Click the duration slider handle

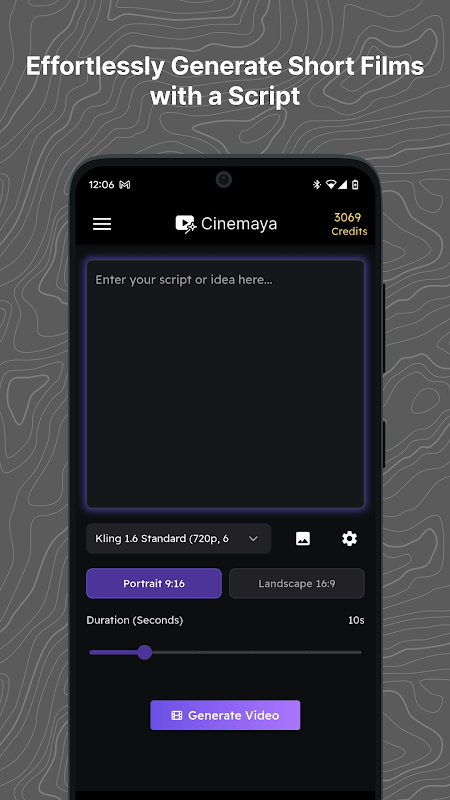point(145,652)
